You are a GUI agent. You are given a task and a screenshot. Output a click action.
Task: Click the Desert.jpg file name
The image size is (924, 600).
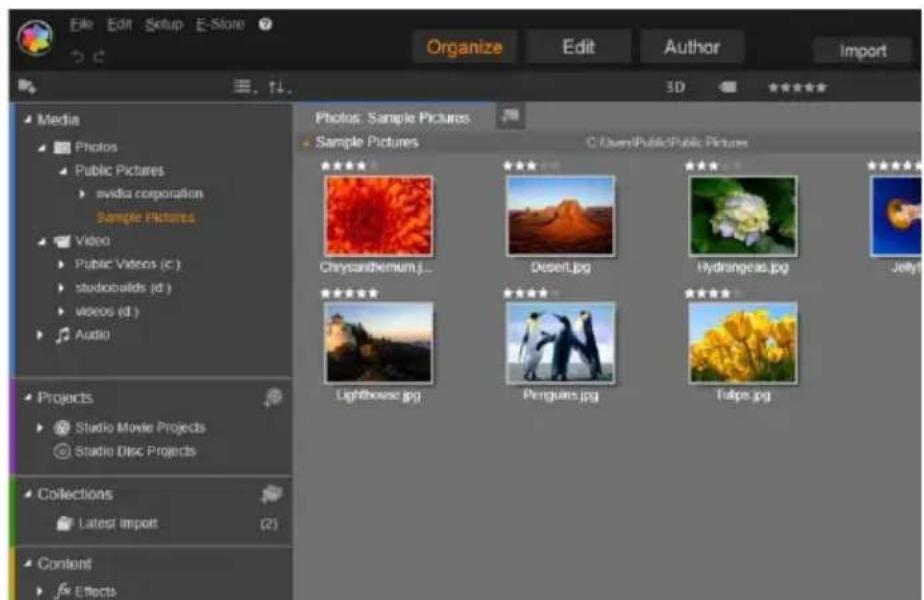pyautogui.click(x=560, y=268)
